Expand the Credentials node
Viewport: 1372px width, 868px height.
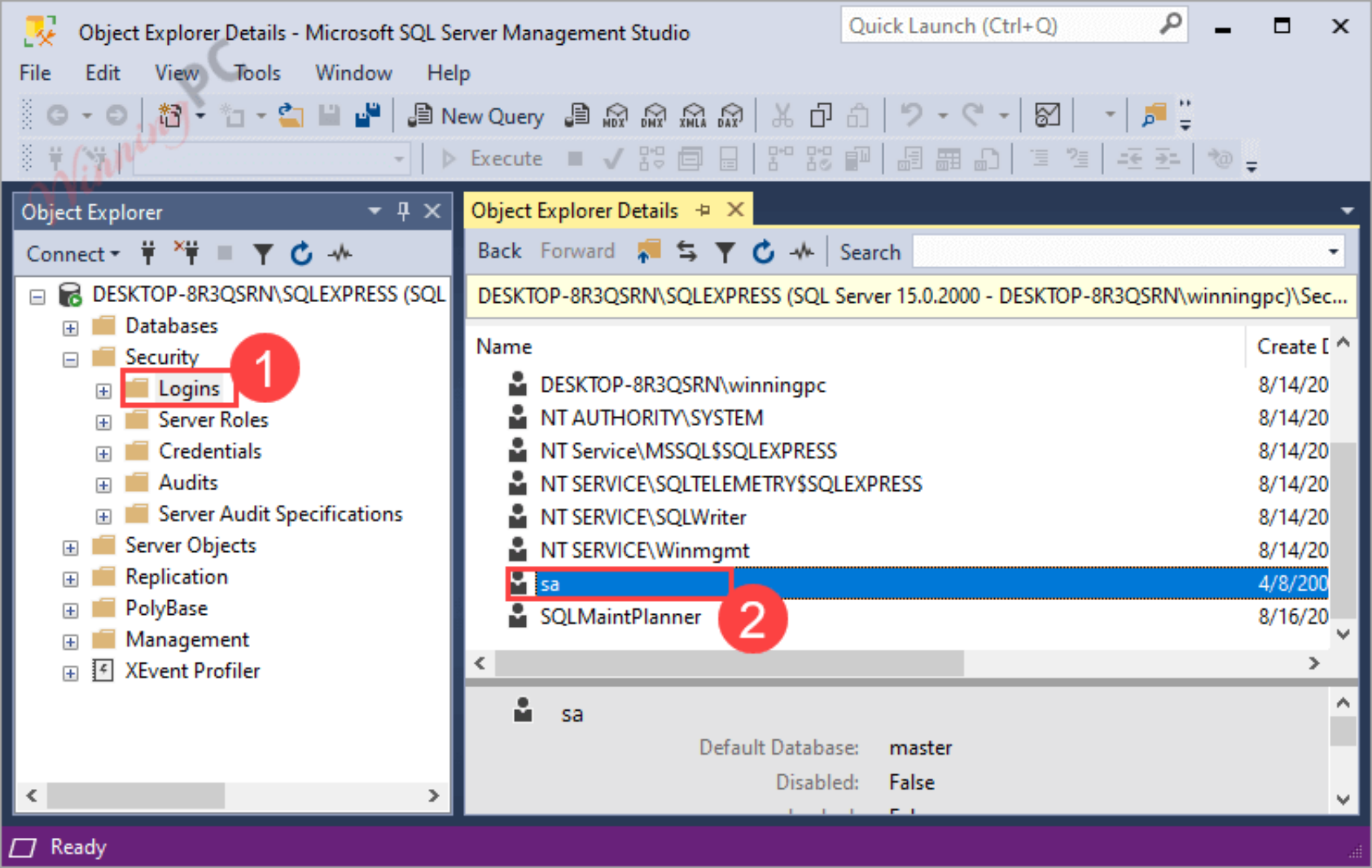point(103,453)
